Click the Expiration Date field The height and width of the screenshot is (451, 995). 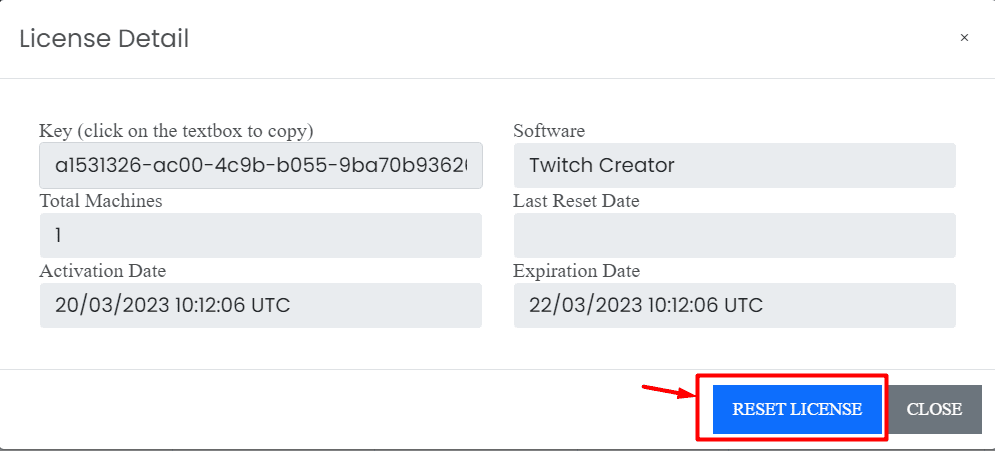tap(734, 305)
